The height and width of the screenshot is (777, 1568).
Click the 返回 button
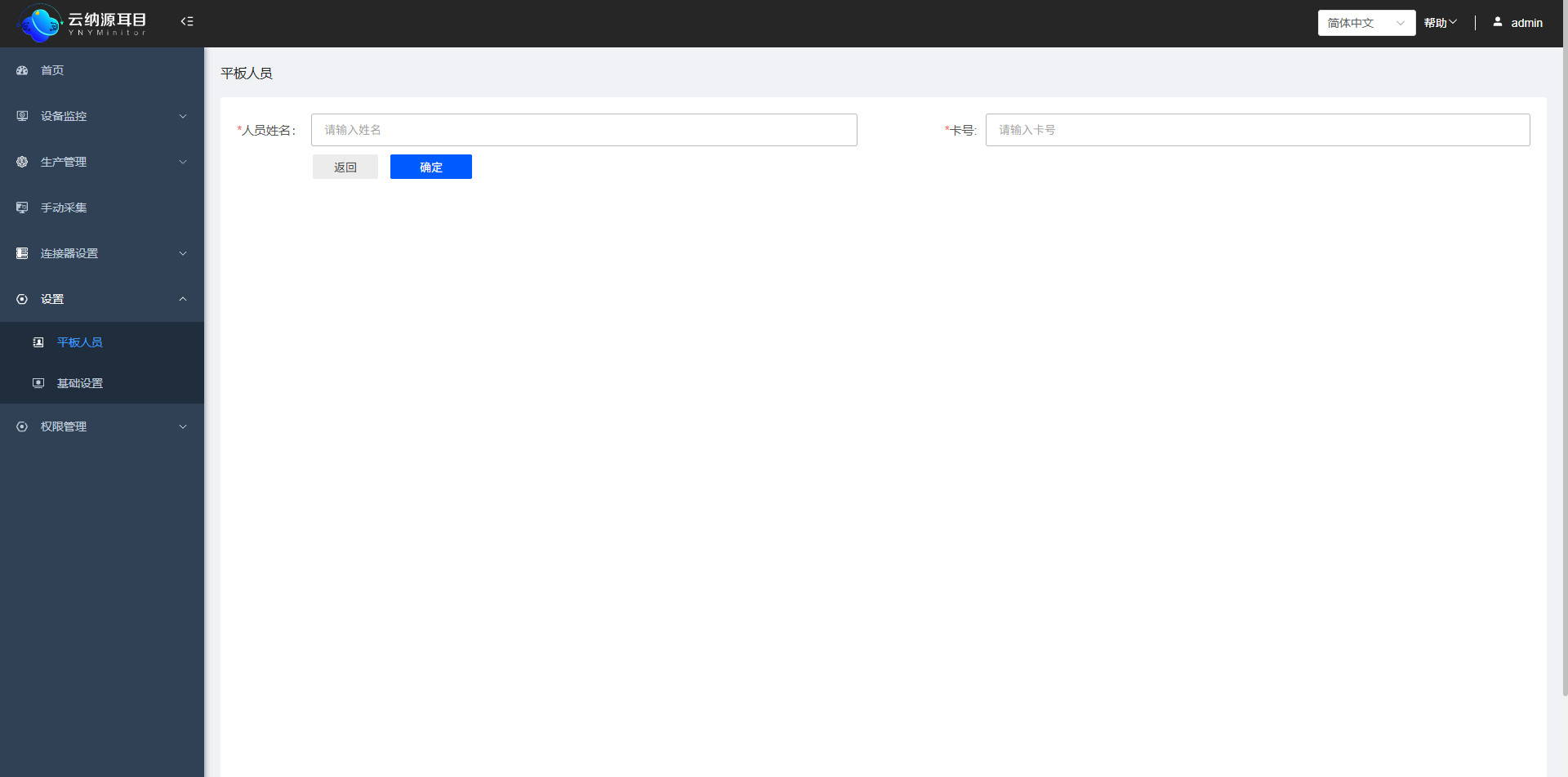coord(345,167)
